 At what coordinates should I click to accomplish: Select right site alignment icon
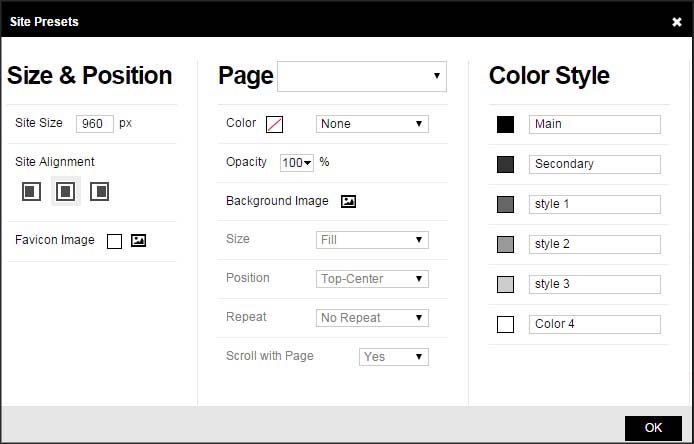99,191
